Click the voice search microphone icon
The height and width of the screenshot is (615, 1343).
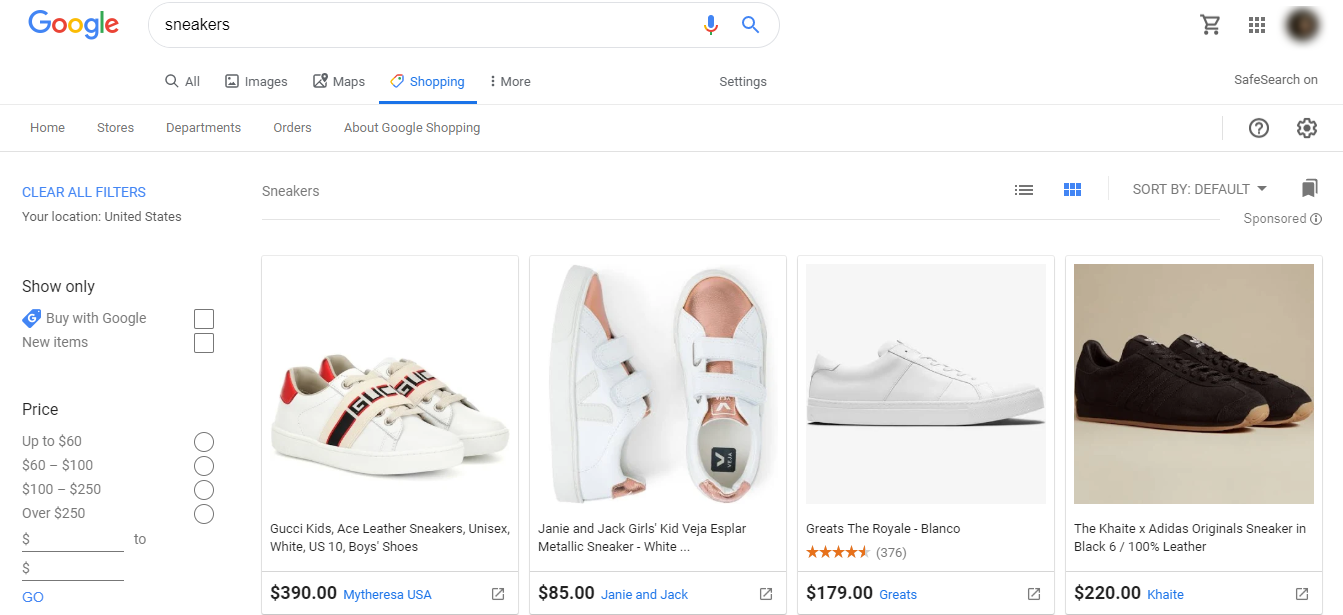(711, 25)
